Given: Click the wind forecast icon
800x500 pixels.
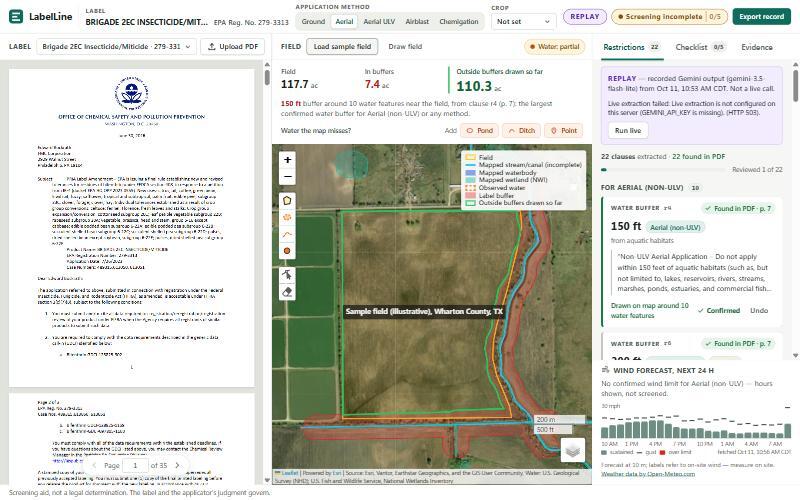Looking at the screenshot, I should tap(606, 370).
